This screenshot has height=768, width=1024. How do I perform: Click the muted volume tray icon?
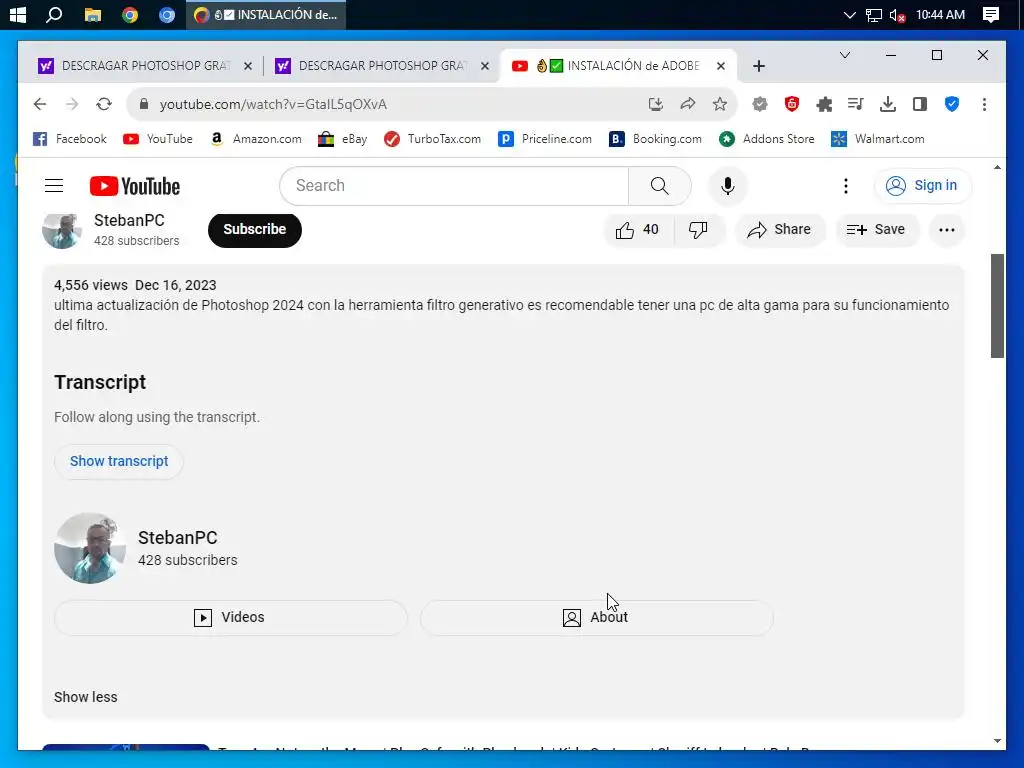897,15
